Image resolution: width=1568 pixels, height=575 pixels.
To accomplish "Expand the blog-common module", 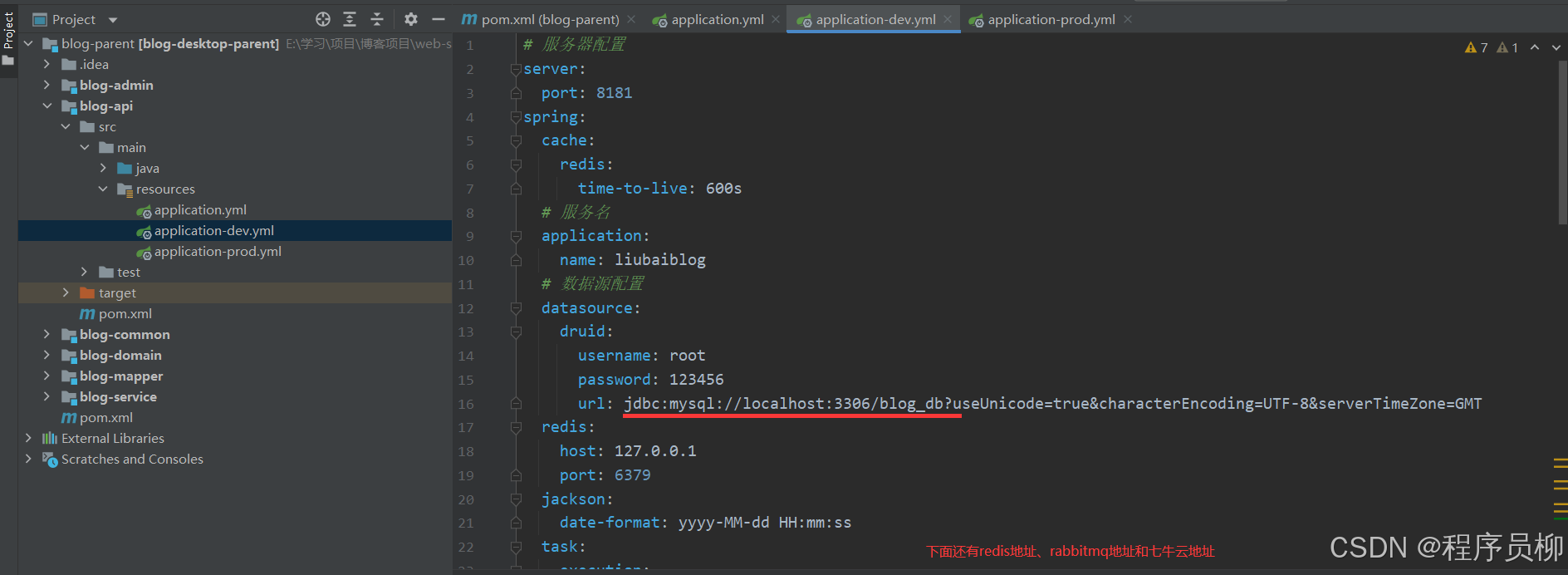I will [47, 334].
